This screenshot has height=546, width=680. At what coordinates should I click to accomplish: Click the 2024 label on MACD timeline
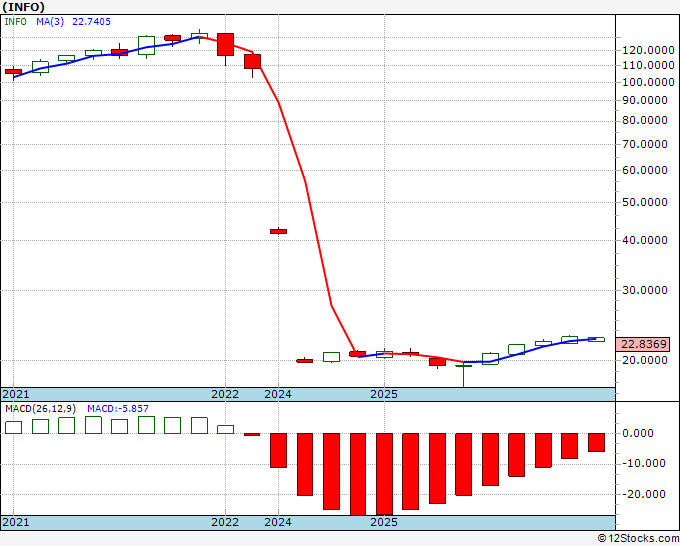(x=278, y=522)
